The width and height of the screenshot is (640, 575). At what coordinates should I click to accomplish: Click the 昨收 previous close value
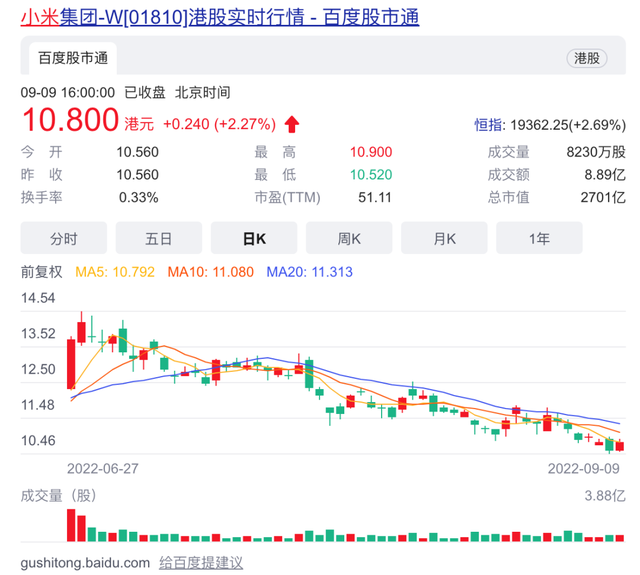pos(138,175)
